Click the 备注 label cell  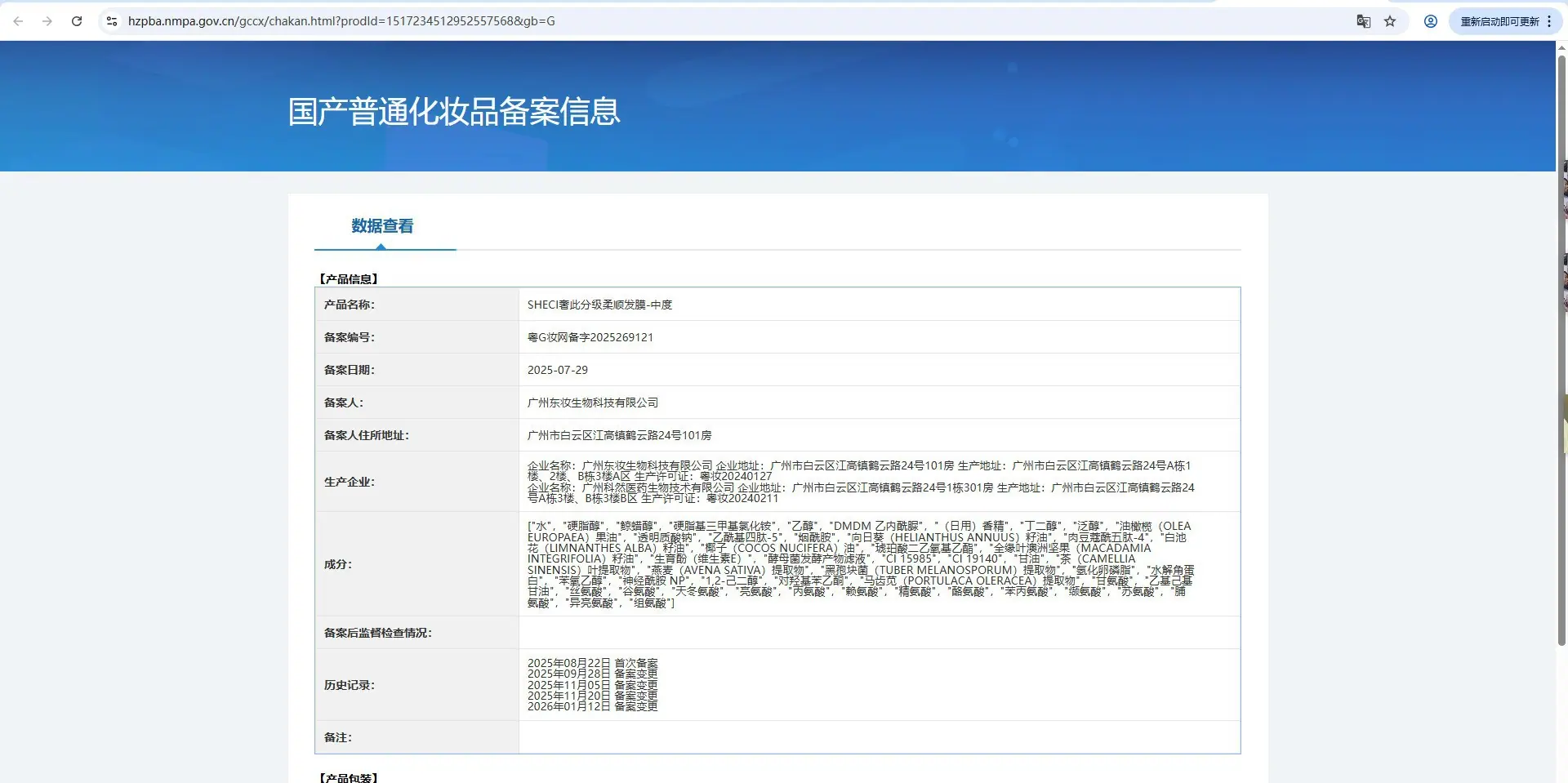417,737
